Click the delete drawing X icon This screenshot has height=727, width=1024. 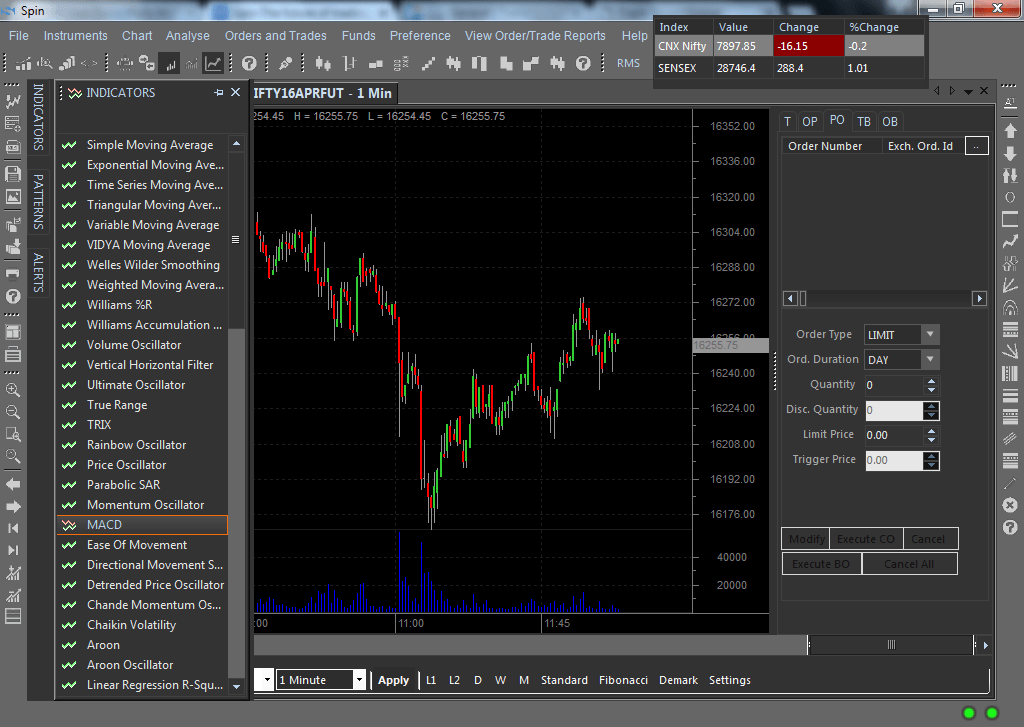pos(1010,505)
